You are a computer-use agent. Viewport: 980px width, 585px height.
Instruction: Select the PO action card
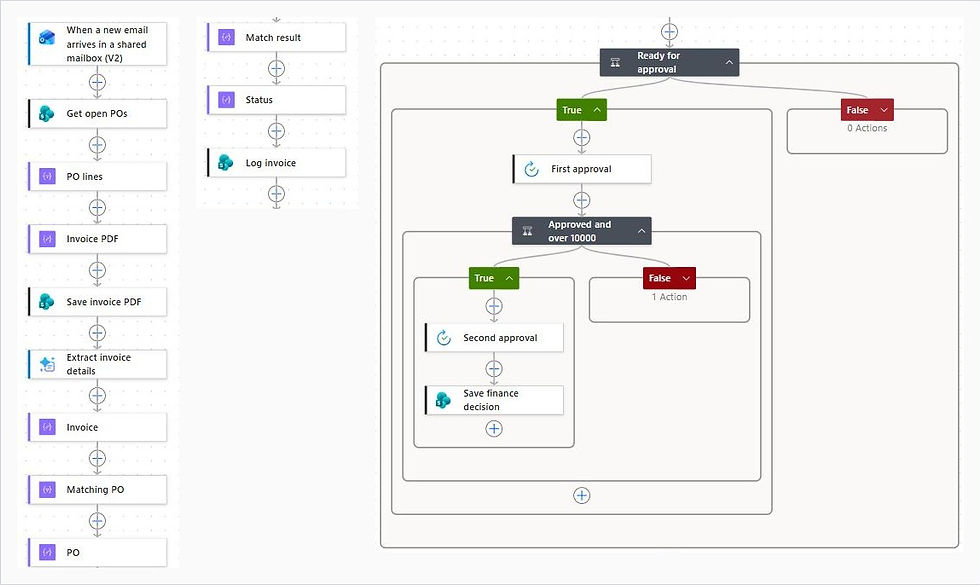tap(98, 552)
